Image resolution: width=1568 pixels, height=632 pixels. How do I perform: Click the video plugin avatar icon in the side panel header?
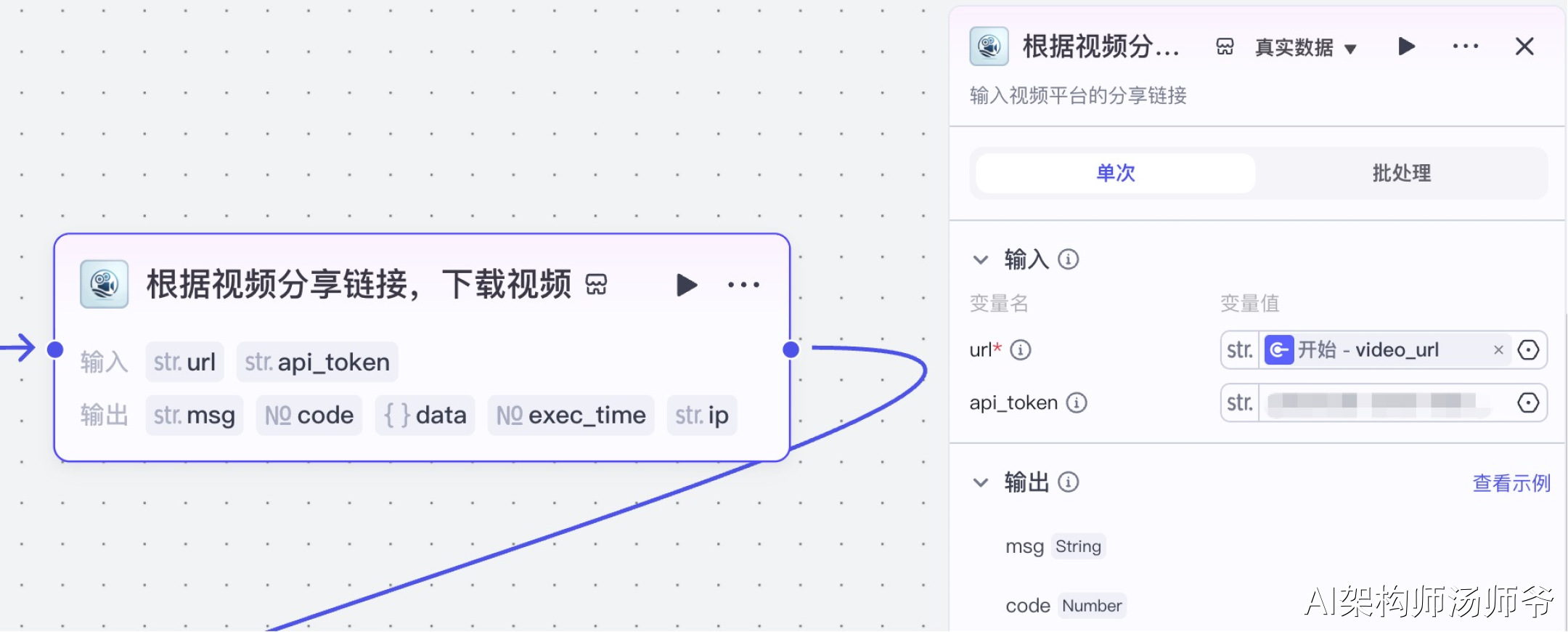tap(989, 46)
